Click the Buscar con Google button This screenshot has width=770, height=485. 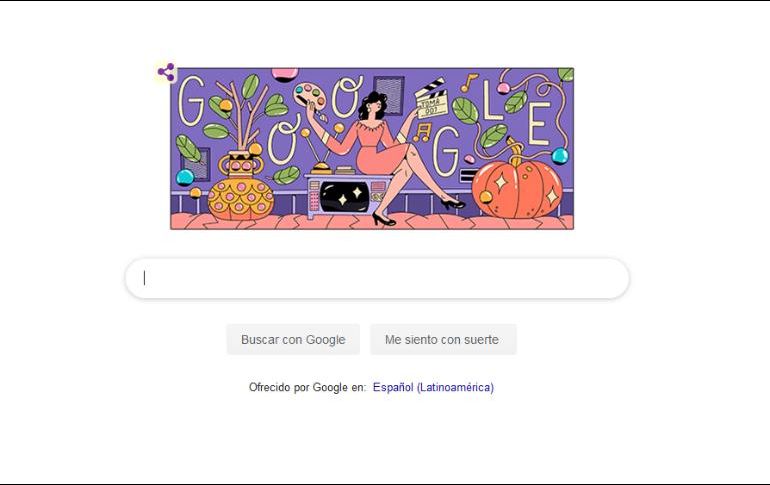coord(293,339)
